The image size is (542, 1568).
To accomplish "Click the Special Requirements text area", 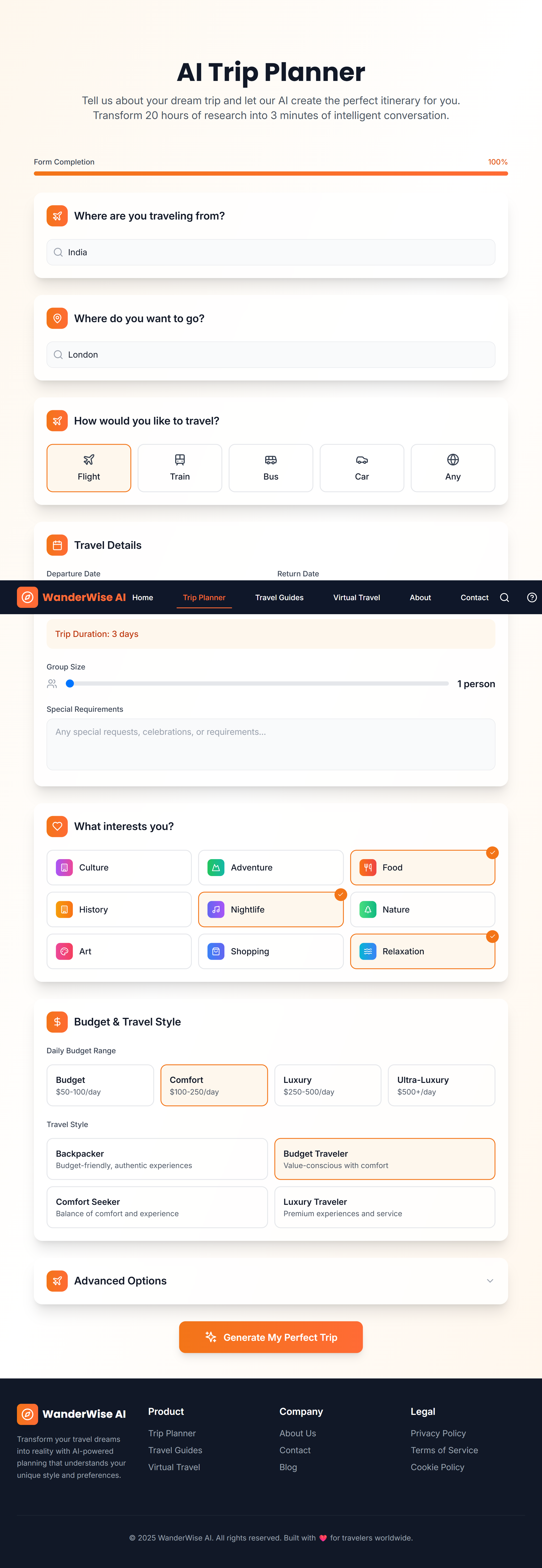I will [270, 744].
